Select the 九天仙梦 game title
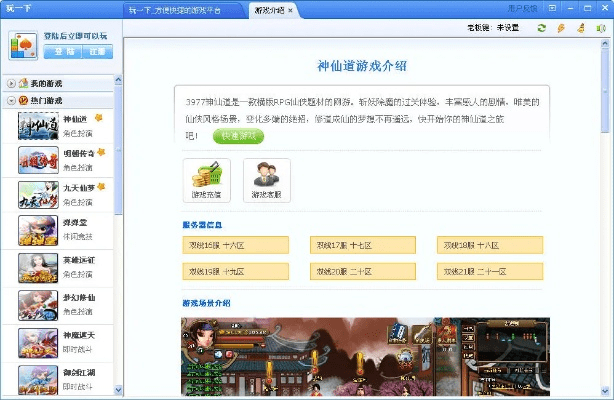Image resolution: width=614 pixels, height=400 pixels. pyautogui.click(x=79, y=188)
